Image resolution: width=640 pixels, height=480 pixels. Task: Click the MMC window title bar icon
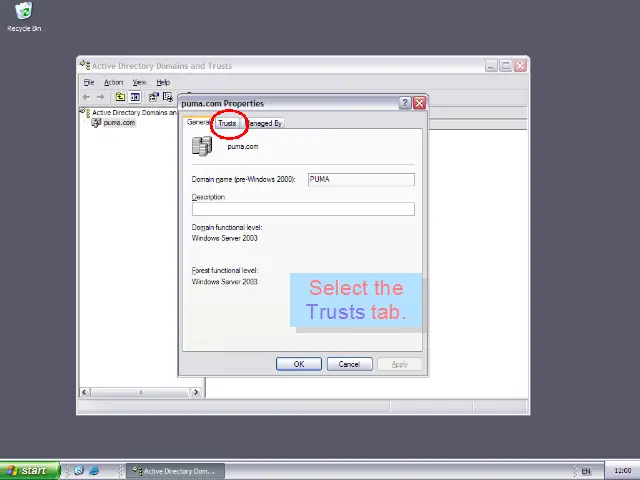85,65
